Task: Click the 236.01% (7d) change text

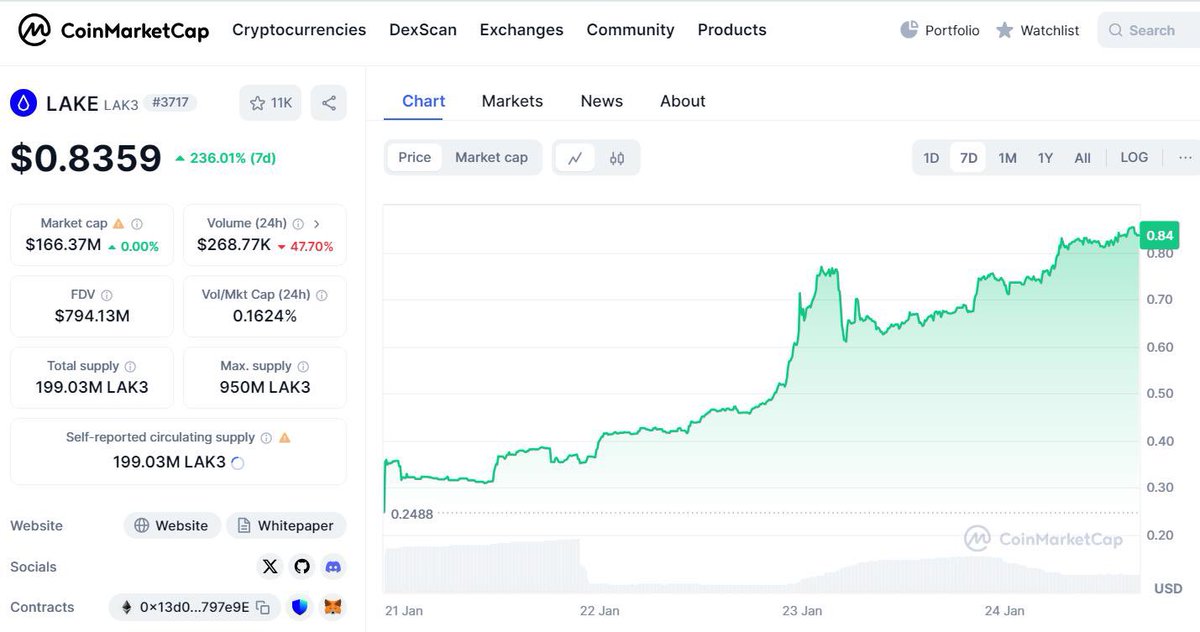Action: click(x=233, y=158)
